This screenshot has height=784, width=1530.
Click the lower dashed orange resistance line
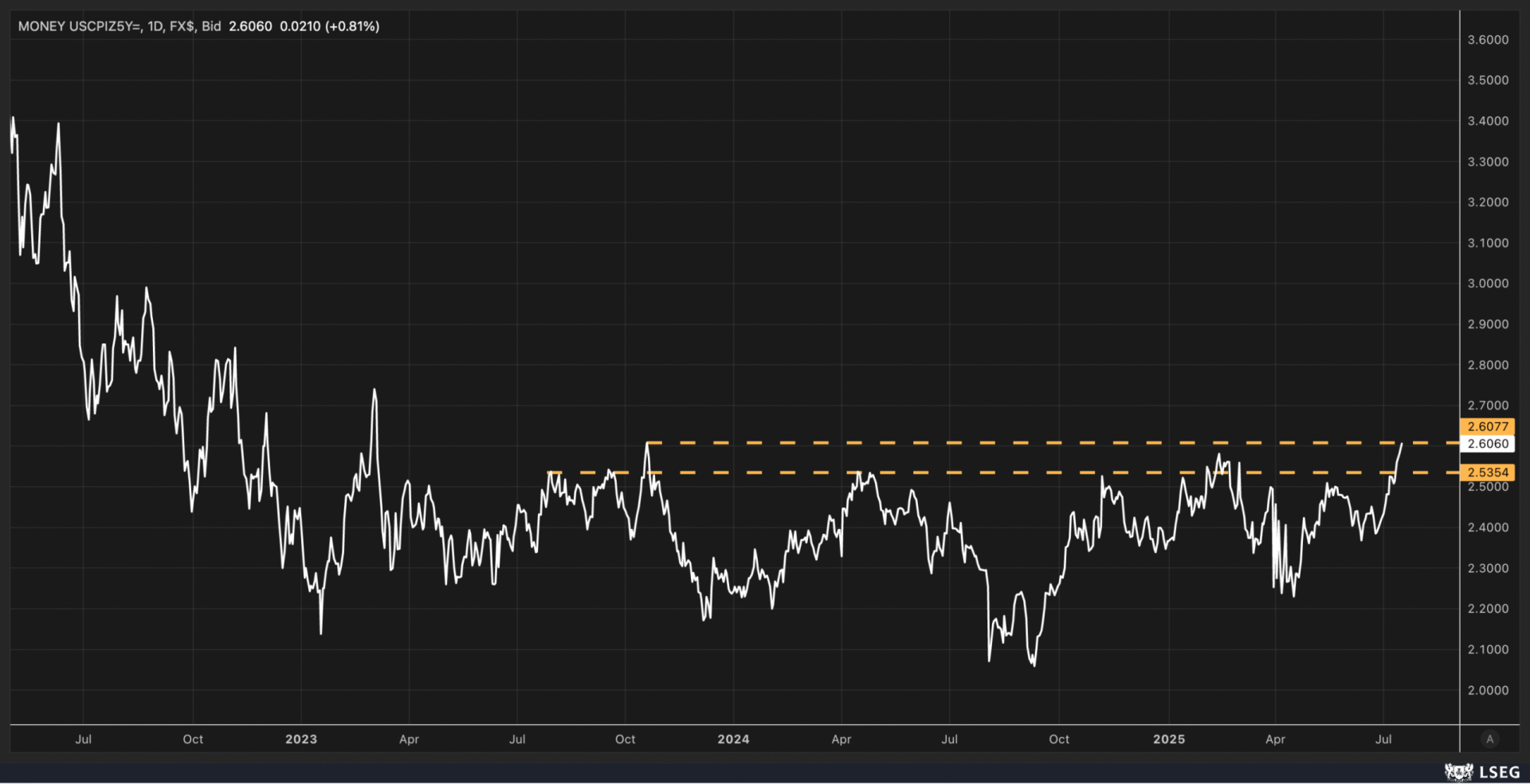tap(996, 472)
